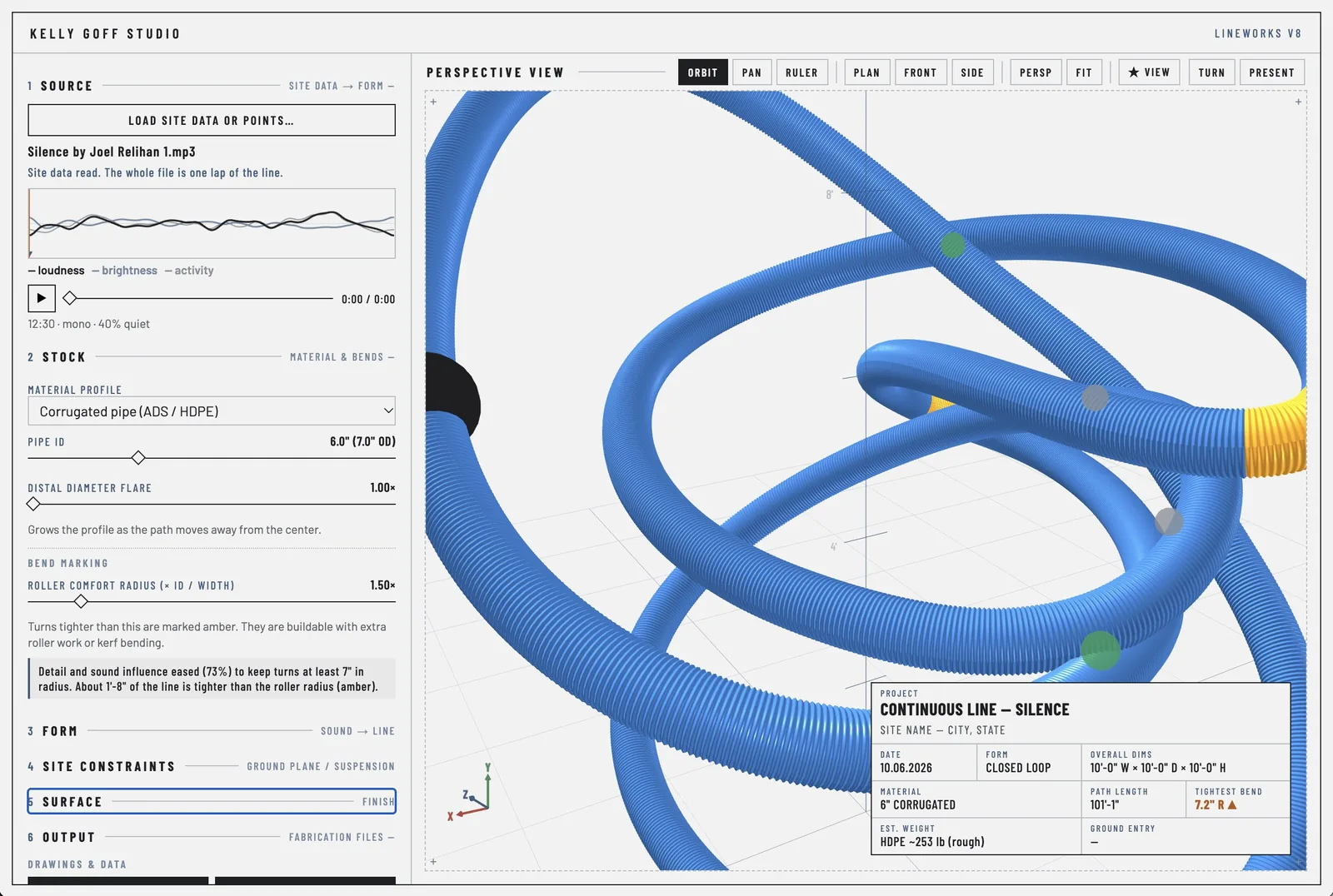Click the audio waveform graph
The image size is (1333, 896).
[212, 223]
